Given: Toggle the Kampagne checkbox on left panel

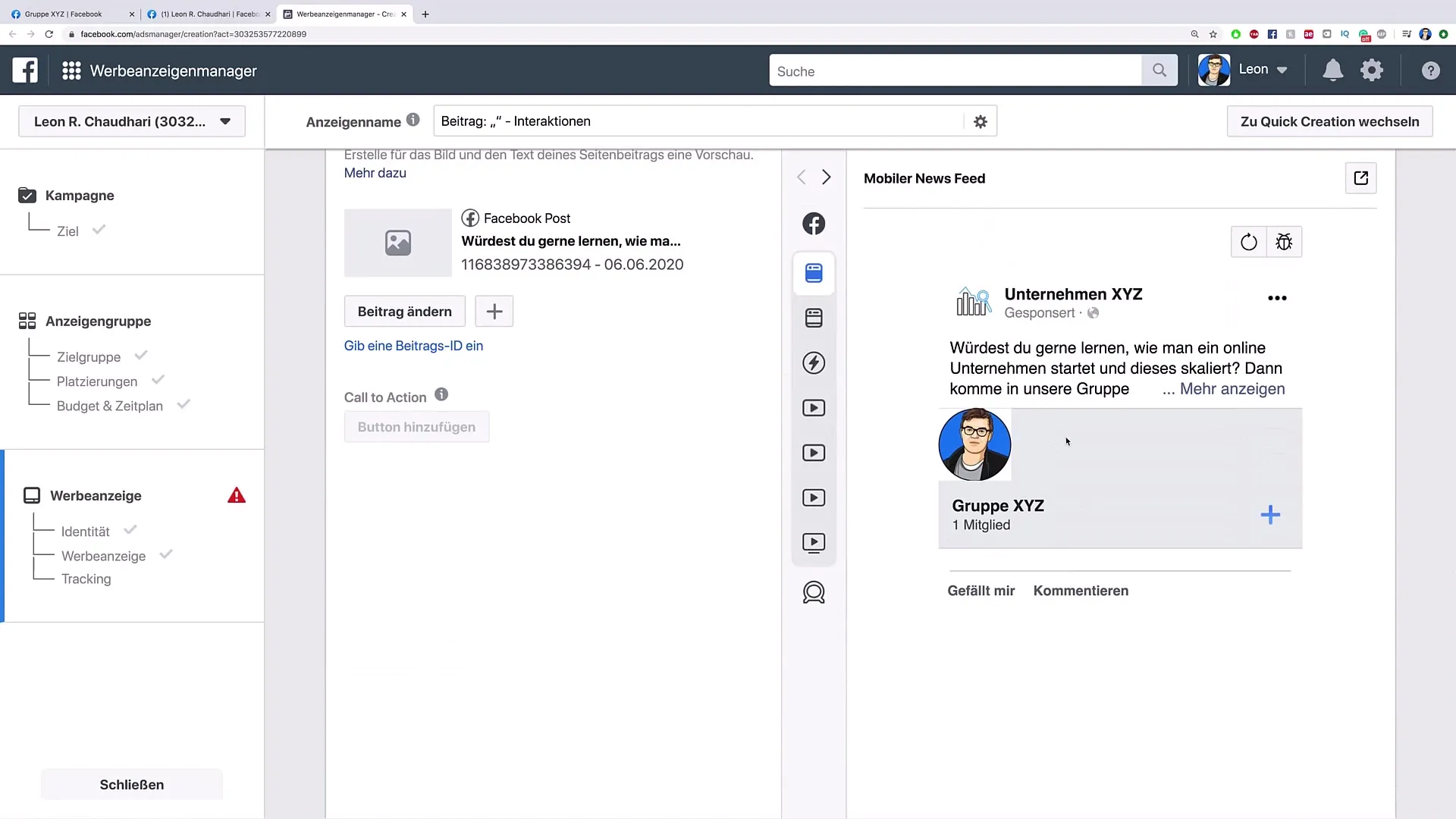Looking at the screenshot, I should click(x=27, y=195).
